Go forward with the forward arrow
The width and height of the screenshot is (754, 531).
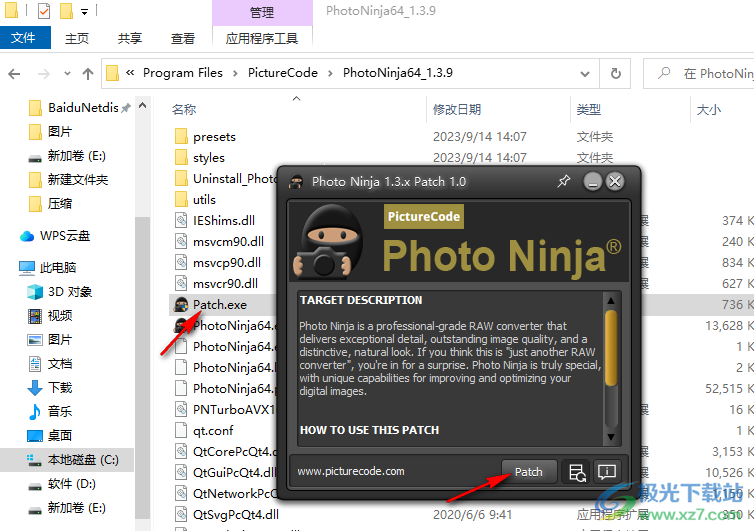pyautogui.click(x=44, y=74)
